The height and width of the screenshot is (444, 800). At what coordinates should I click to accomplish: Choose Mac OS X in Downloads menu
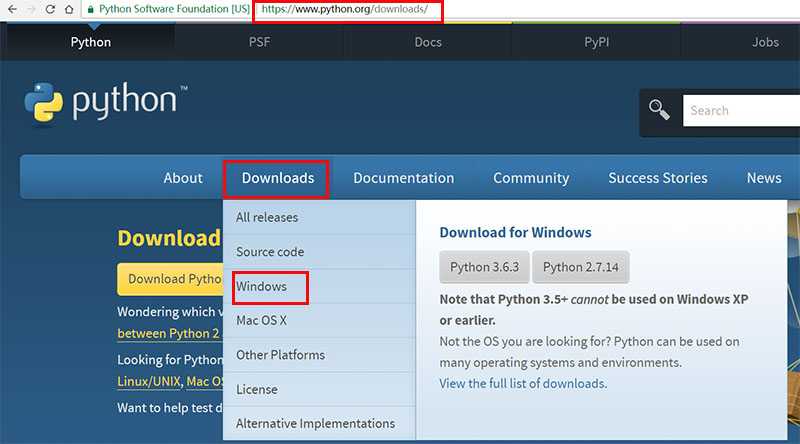[x=319, y=320]
